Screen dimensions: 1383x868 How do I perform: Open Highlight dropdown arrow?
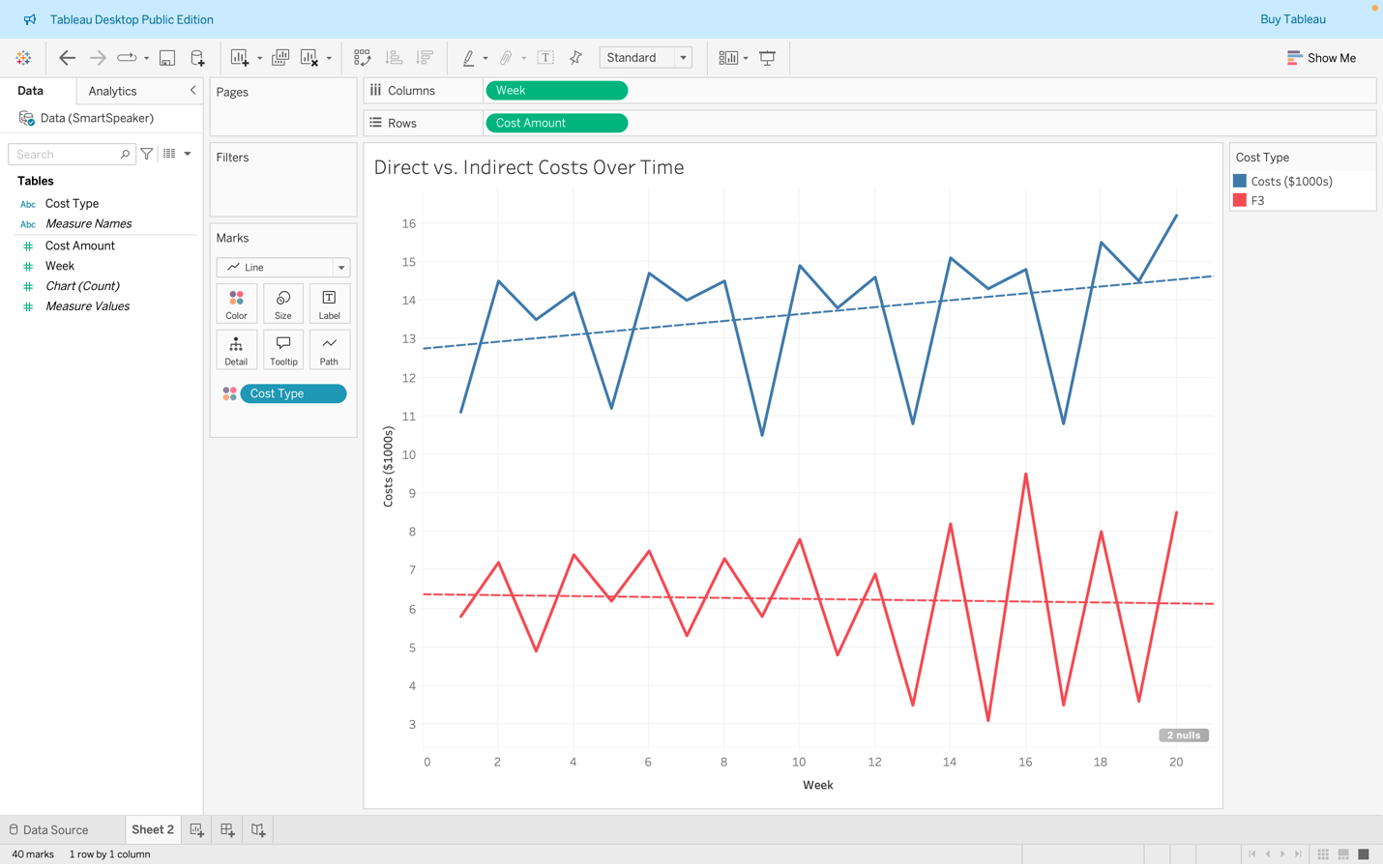486,58
